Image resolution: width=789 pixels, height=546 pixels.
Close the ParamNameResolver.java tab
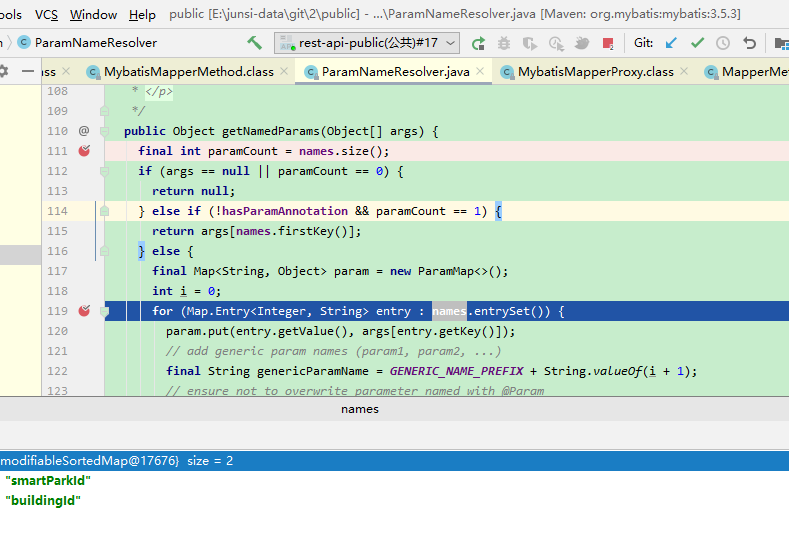(480, 71)
